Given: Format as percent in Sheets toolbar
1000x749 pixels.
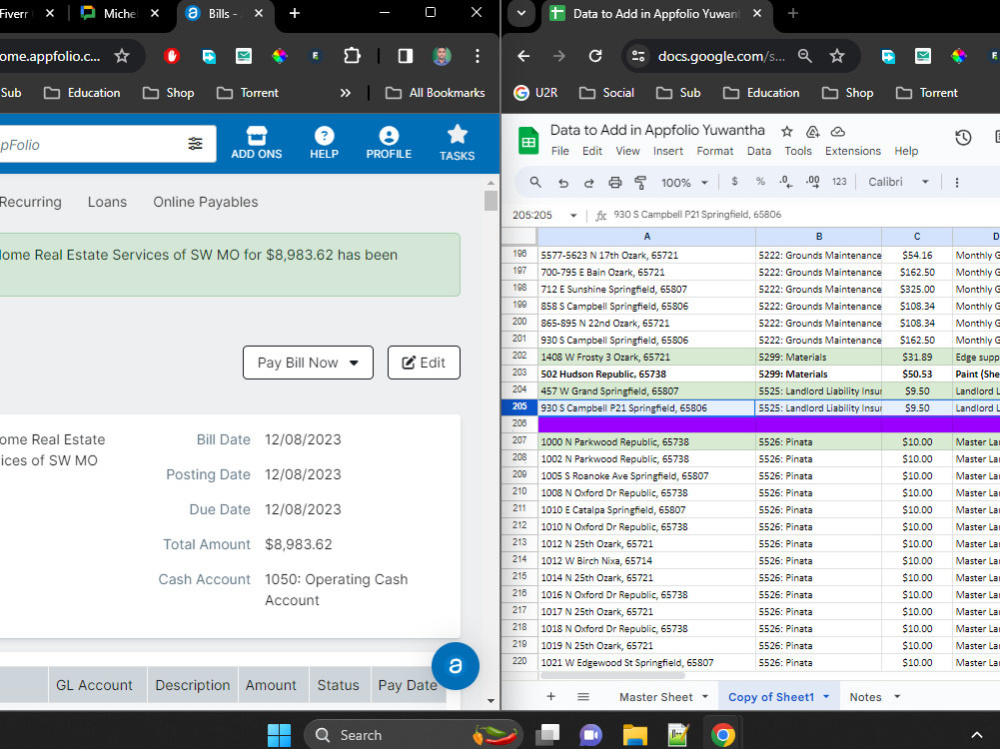Looking at the screenshot, I should [760, 182].
